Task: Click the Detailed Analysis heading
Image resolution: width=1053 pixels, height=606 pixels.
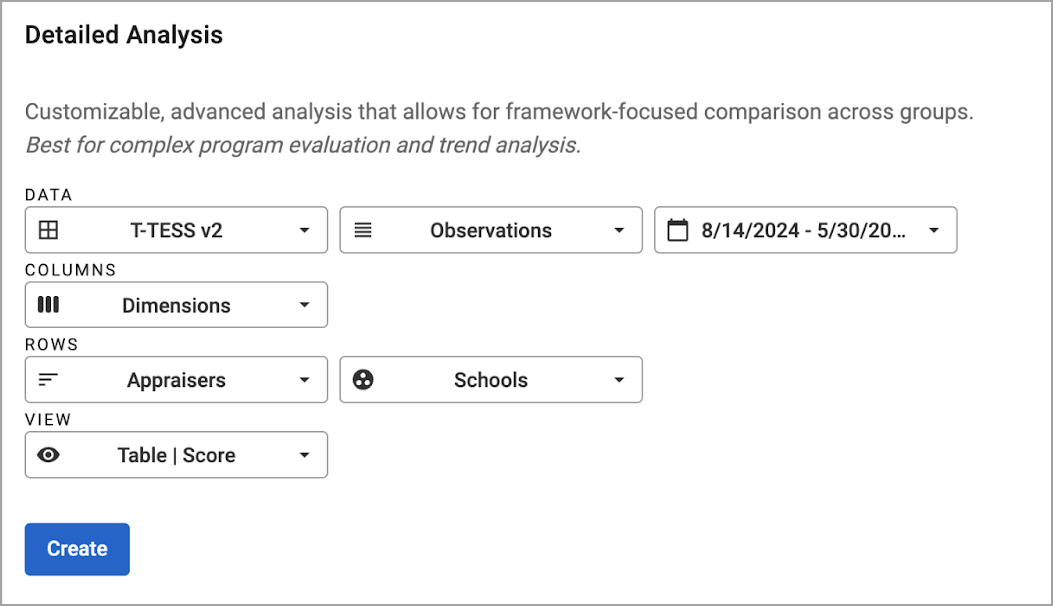Action: [124, 35]
